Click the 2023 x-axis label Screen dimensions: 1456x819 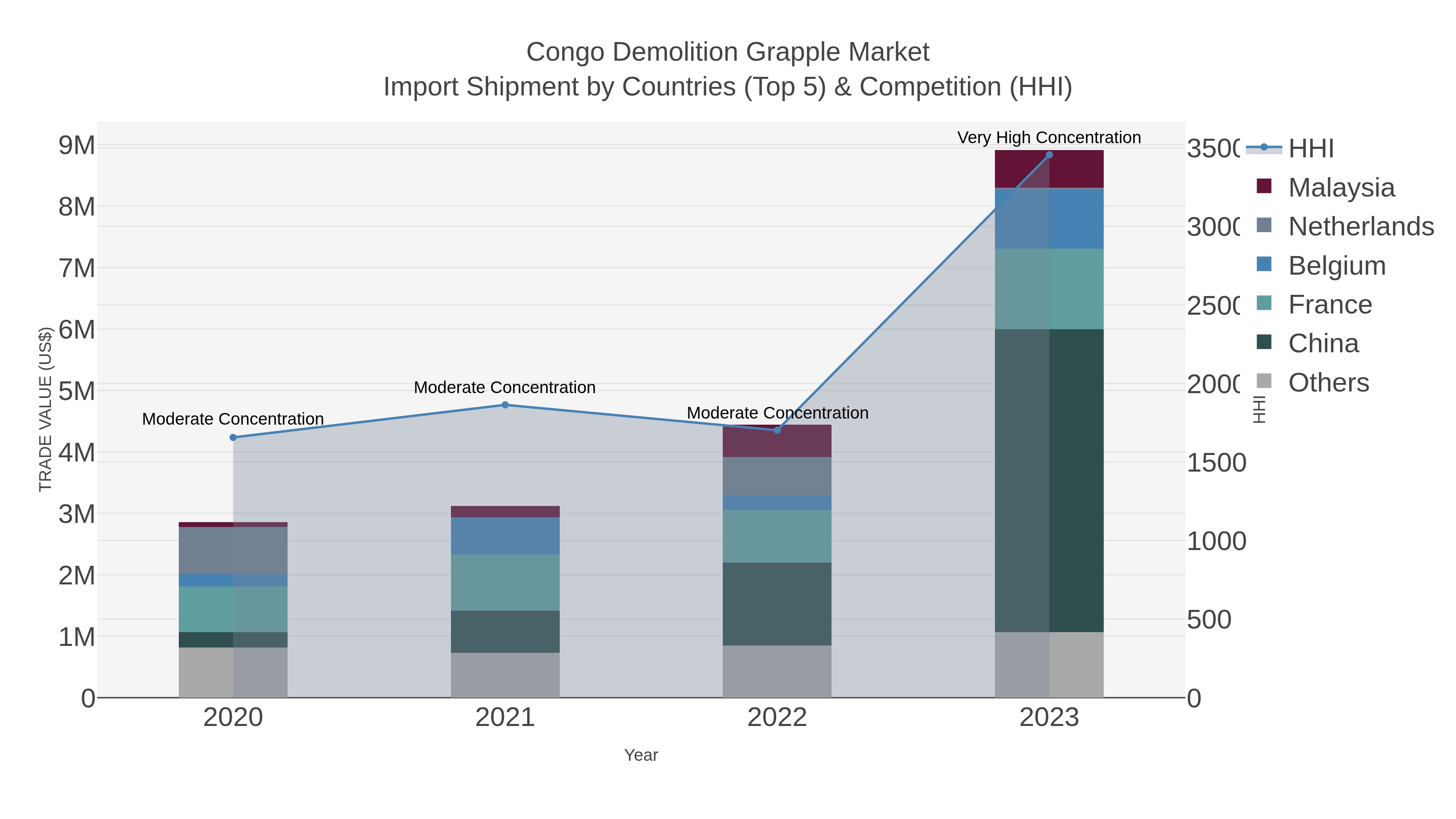pyautogui.click(x=1049, y=718)
